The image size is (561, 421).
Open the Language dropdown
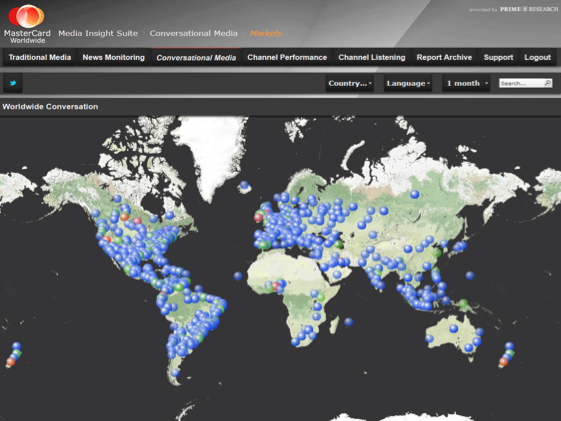(x=408, y=83)
